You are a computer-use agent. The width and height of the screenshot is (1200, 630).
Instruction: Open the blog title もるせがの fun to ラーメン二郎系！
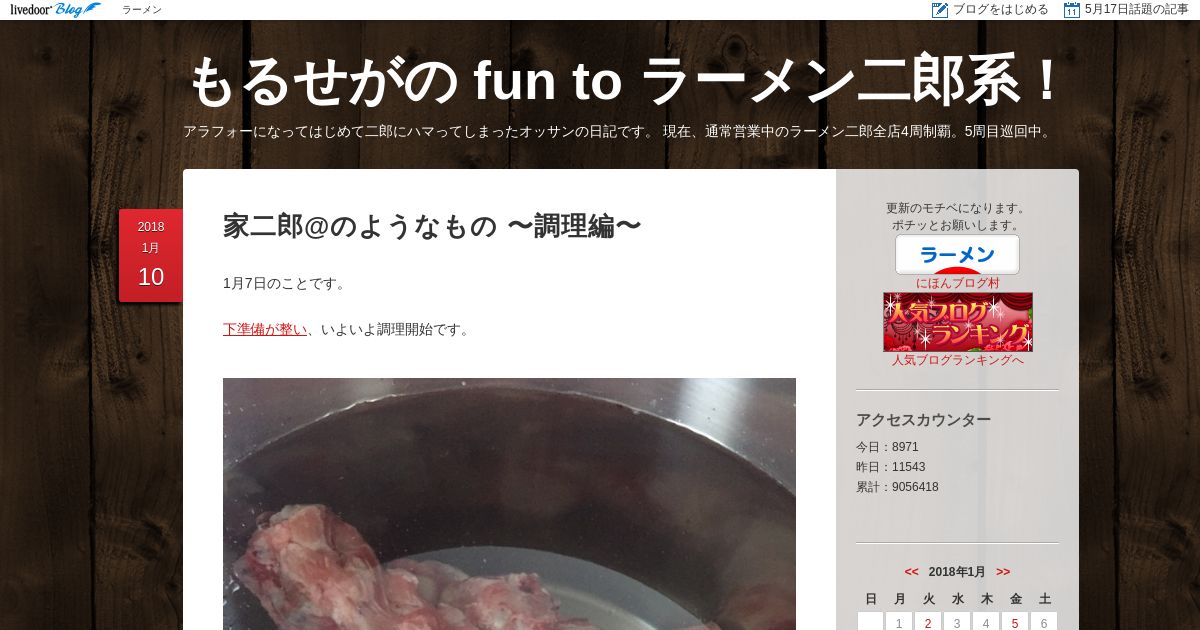(625, 80)
